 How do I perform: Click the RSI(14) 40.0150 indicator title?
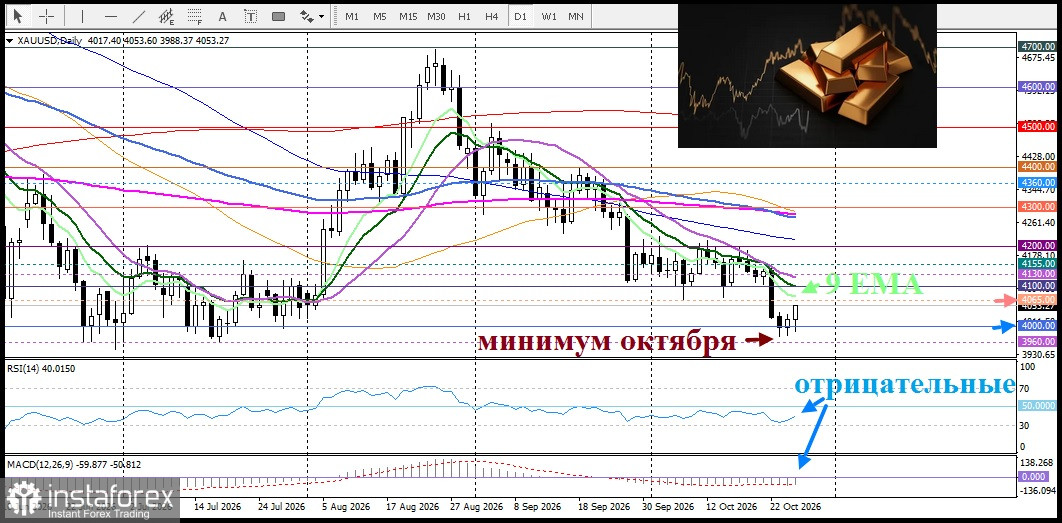point(42,369)
